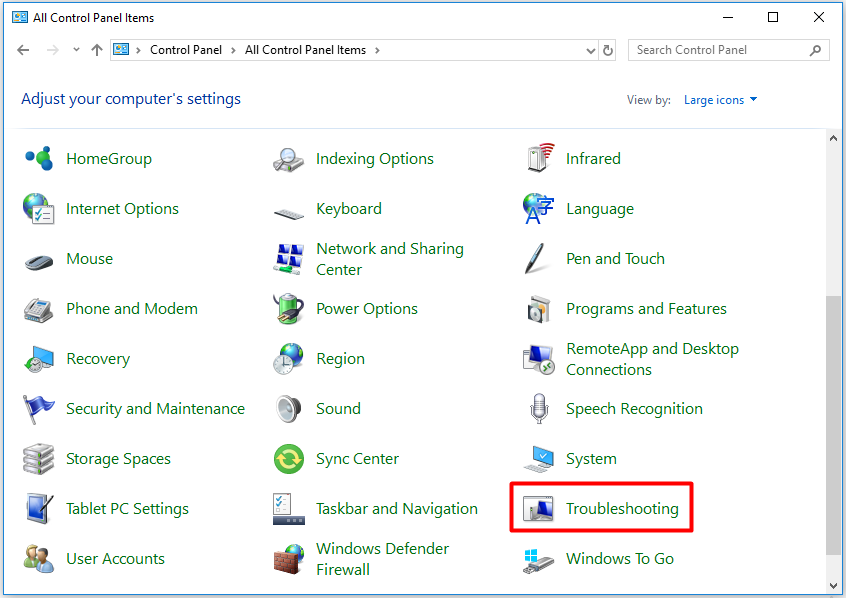The image size is (846, 598).
Task: Click the Forward arrow button
Action: pyautogui.click(x=52, y=50)
